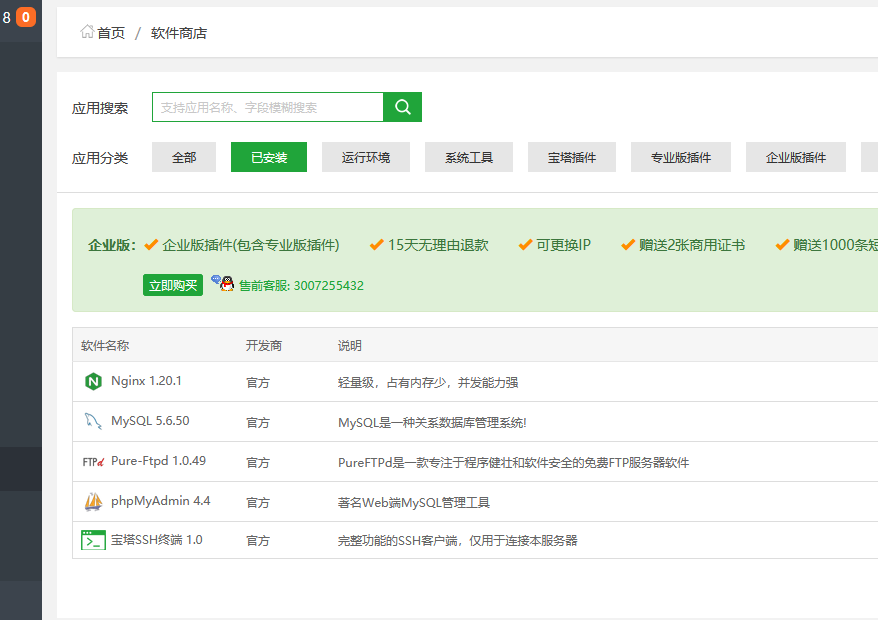The width and height of the screenshot is (878, 620).
Task: Select the 全部 category tab
Action: 184,157
